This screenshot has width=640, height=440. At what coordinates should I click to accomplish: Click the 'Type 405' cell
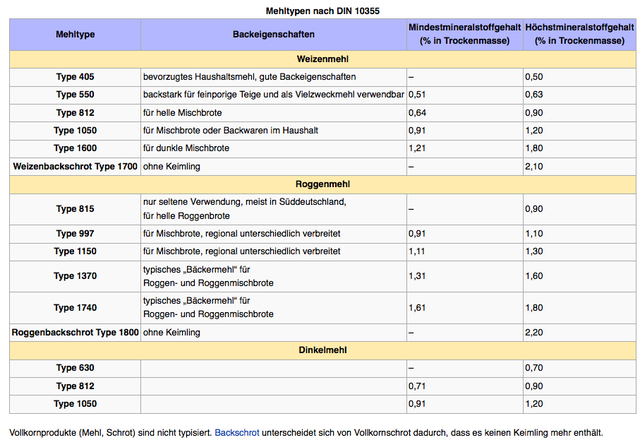75,77
